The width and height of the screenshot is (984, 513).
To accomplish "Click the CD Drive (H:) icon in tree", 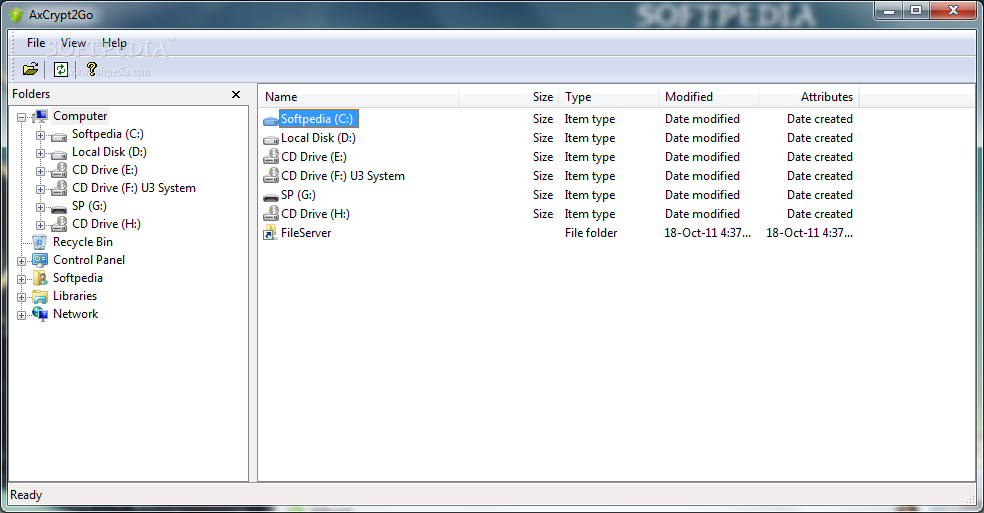I will (x=59, y=224).
